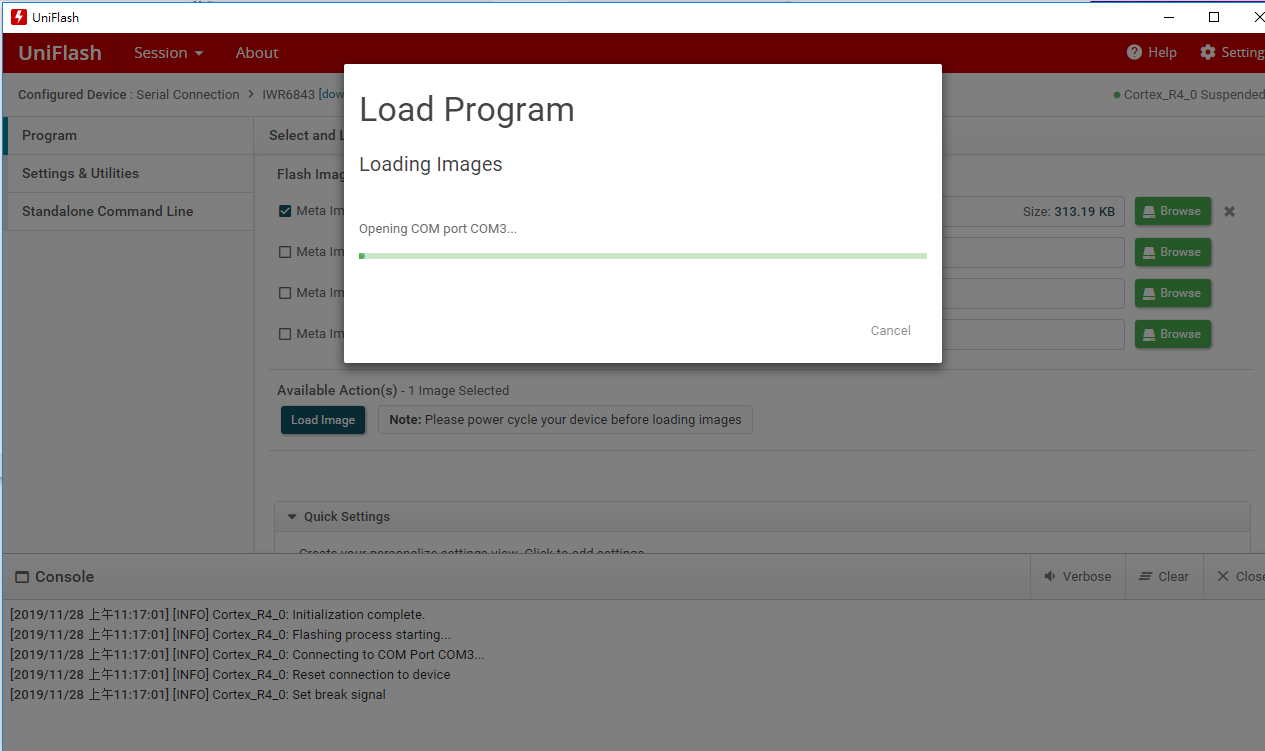Select Standalone Command Line sidebar tab

pyautogui.click(x=129, y=211)
